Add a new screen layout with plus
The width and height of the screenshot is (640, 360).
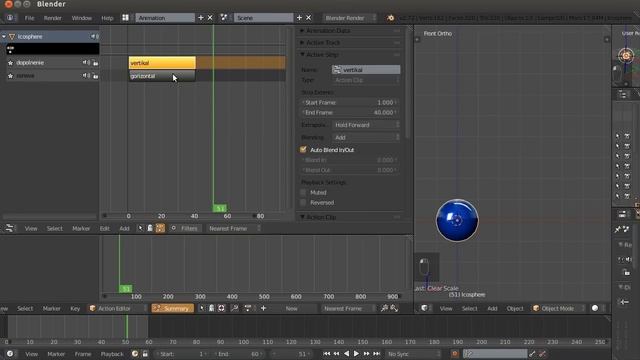point(200,18)
